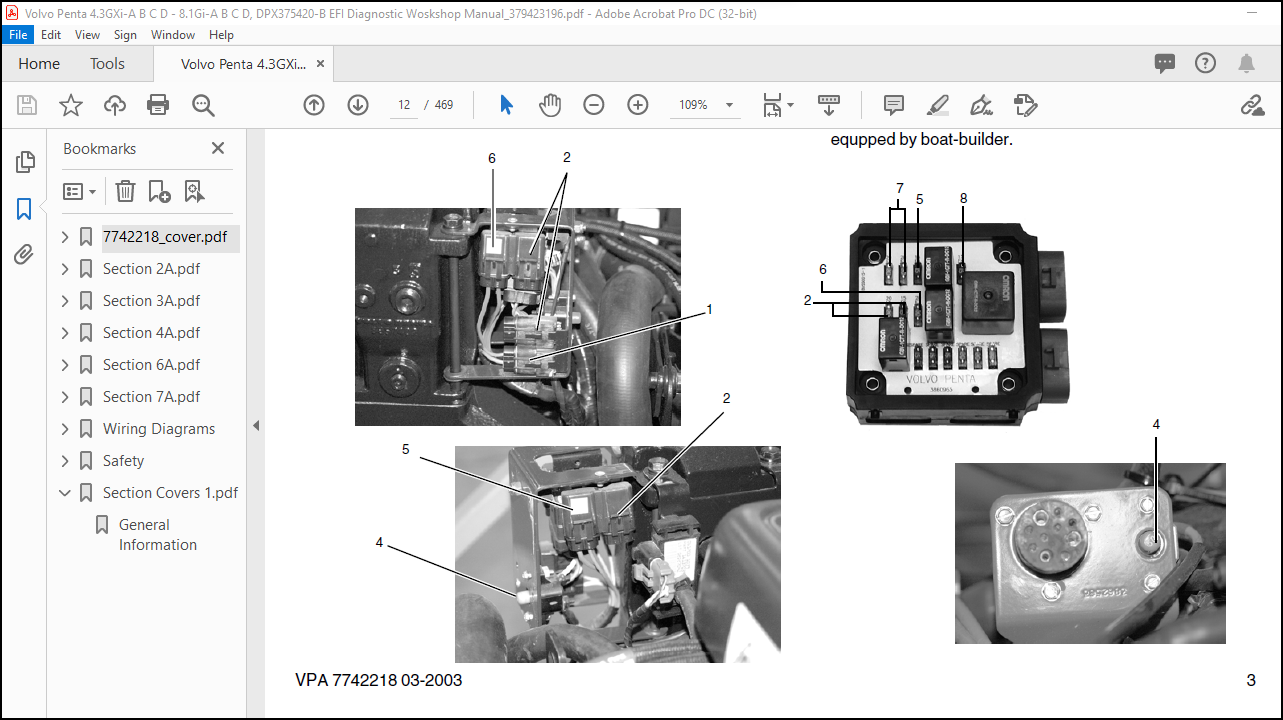The height and width of the screenshot is (720, 1283).
Task: Collapse the navigation pane with the arrow handle
Action: point(255,425)
